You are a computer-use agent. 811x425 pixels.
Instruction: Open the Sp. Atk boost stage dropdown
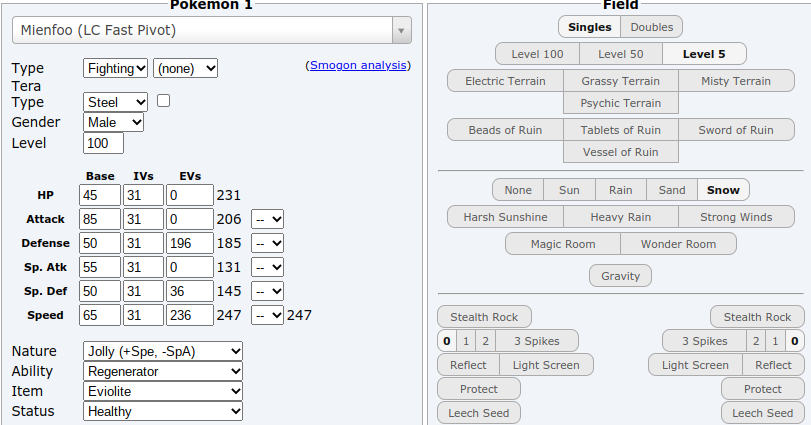coord(267,267)
